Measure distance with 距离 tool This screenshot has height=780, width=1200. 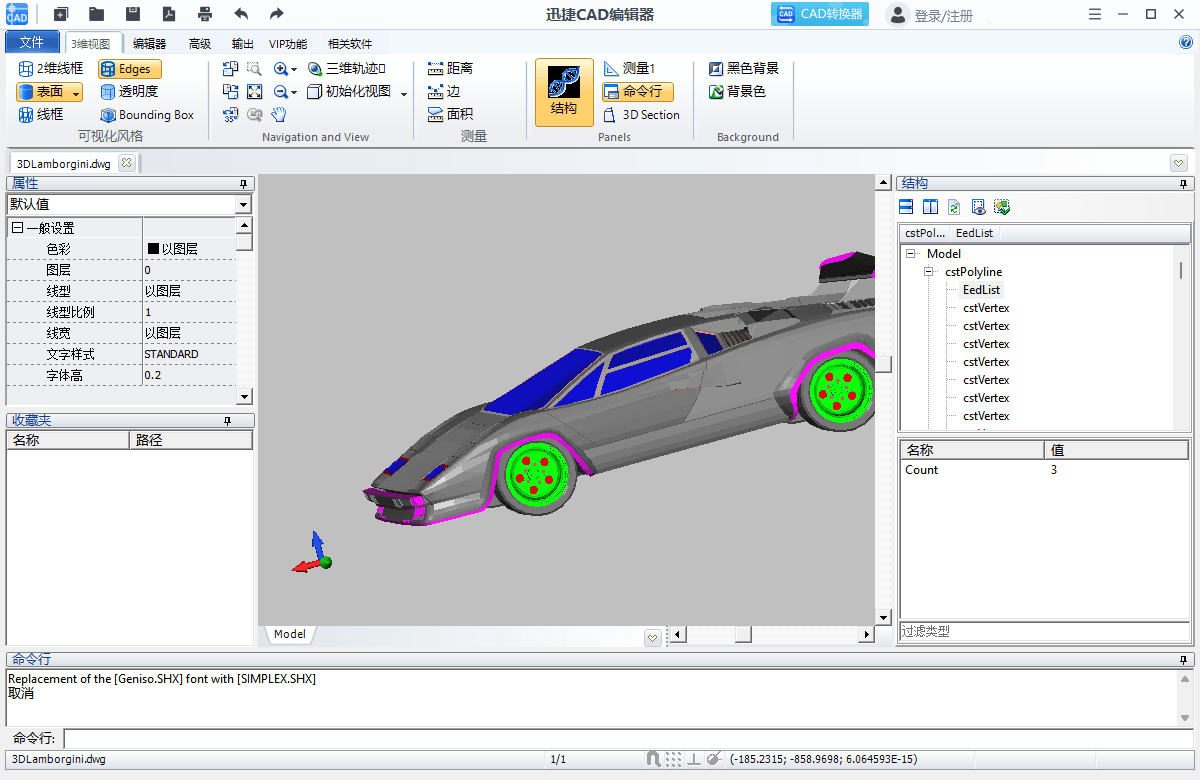click(450, 69)
